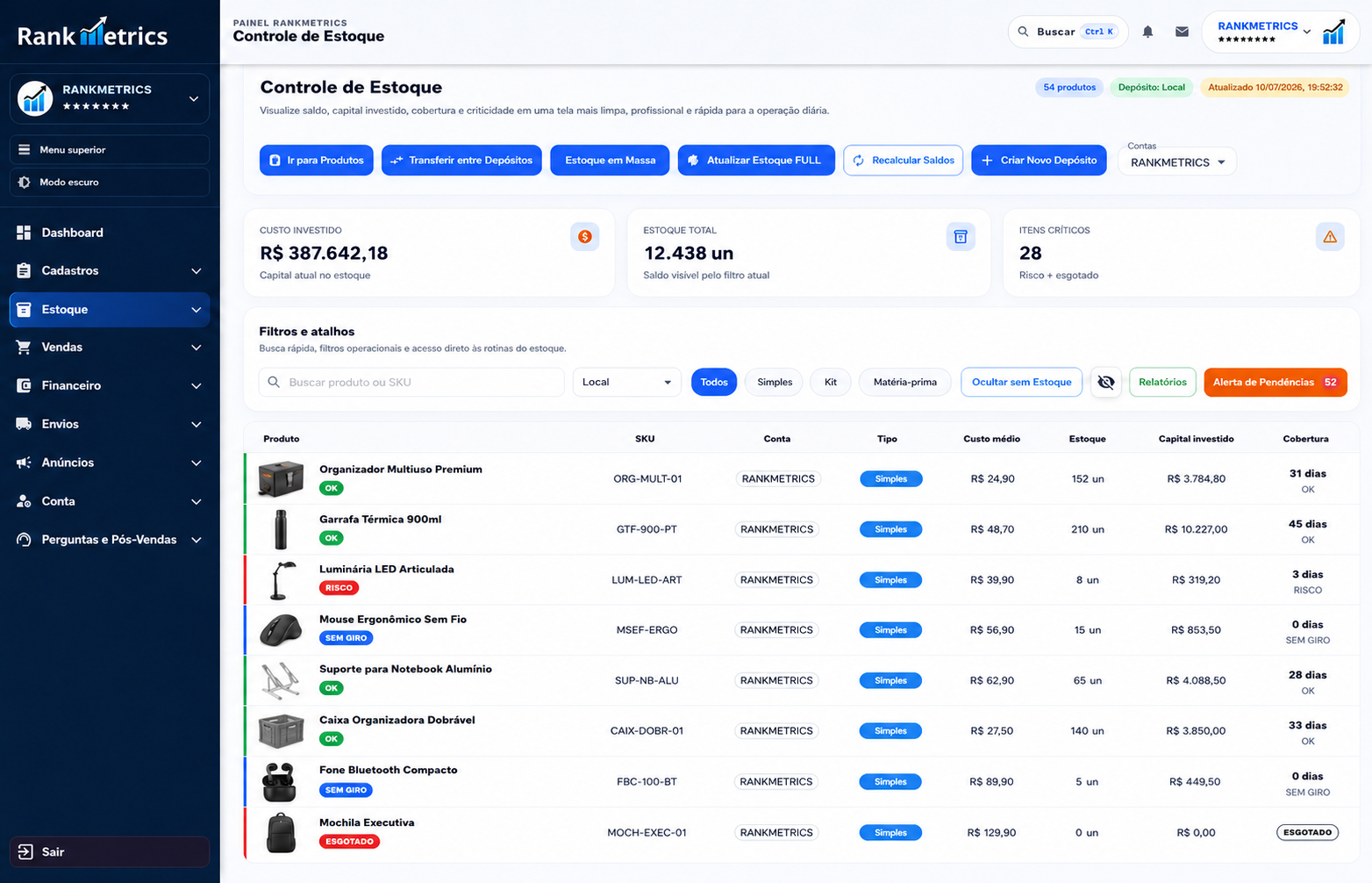Click the Cobertura column header
The image size is (1372, 883).
click(1305, 439)
